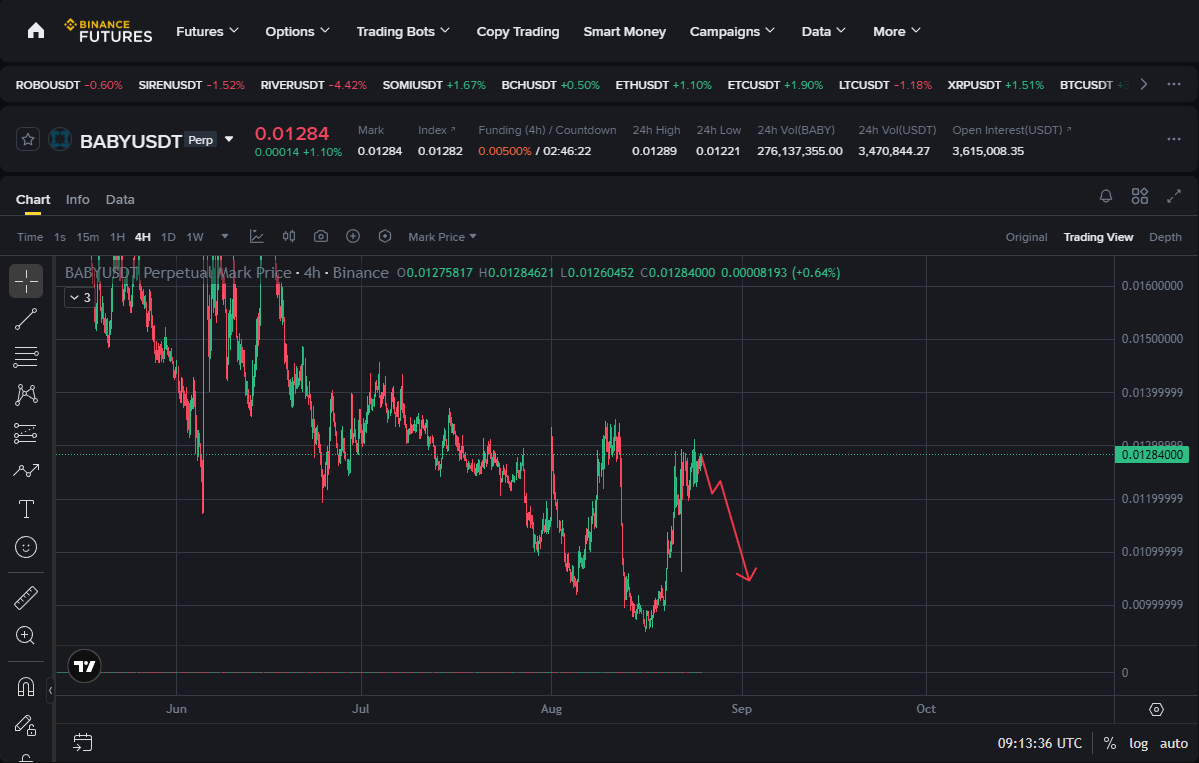Open the Options dropdown menu
The height and width of the screenshot is (763, 1199).
(x=297, y=31)
